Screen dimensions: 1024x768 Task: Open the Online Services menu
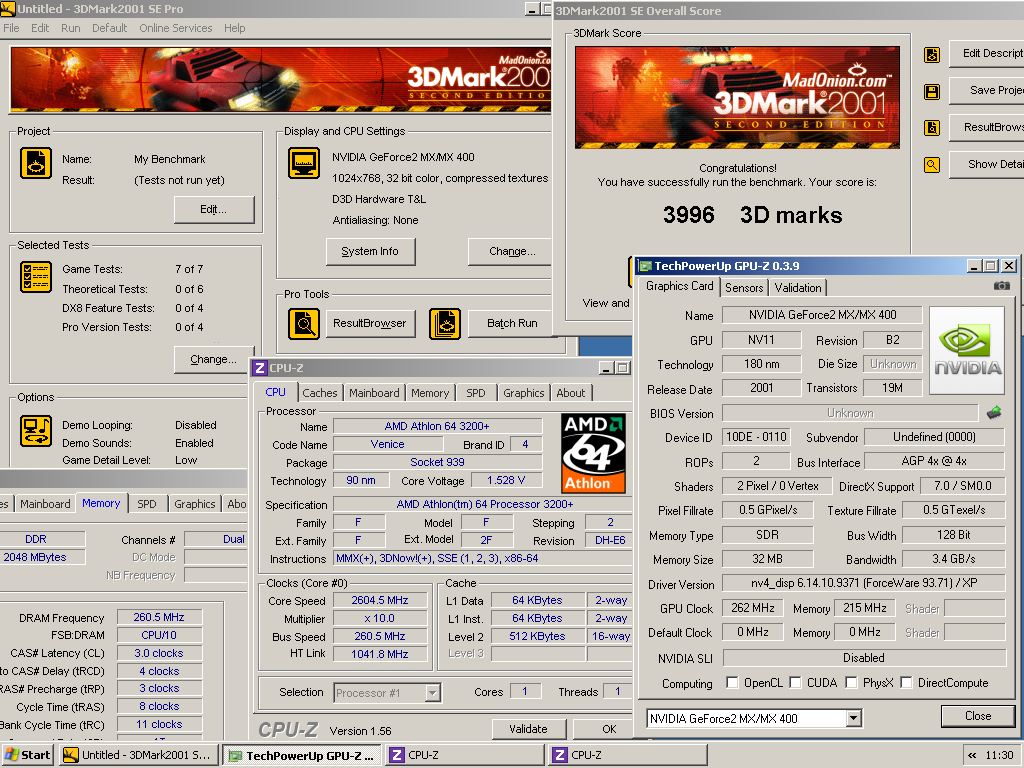tap(176, 28)
